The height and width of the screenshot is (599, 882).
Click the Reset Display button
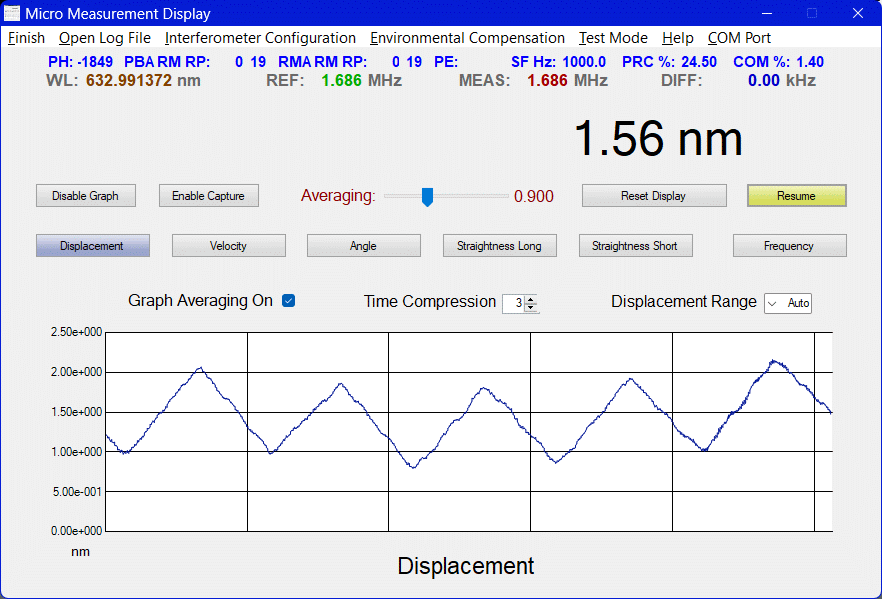click(653, 196)
